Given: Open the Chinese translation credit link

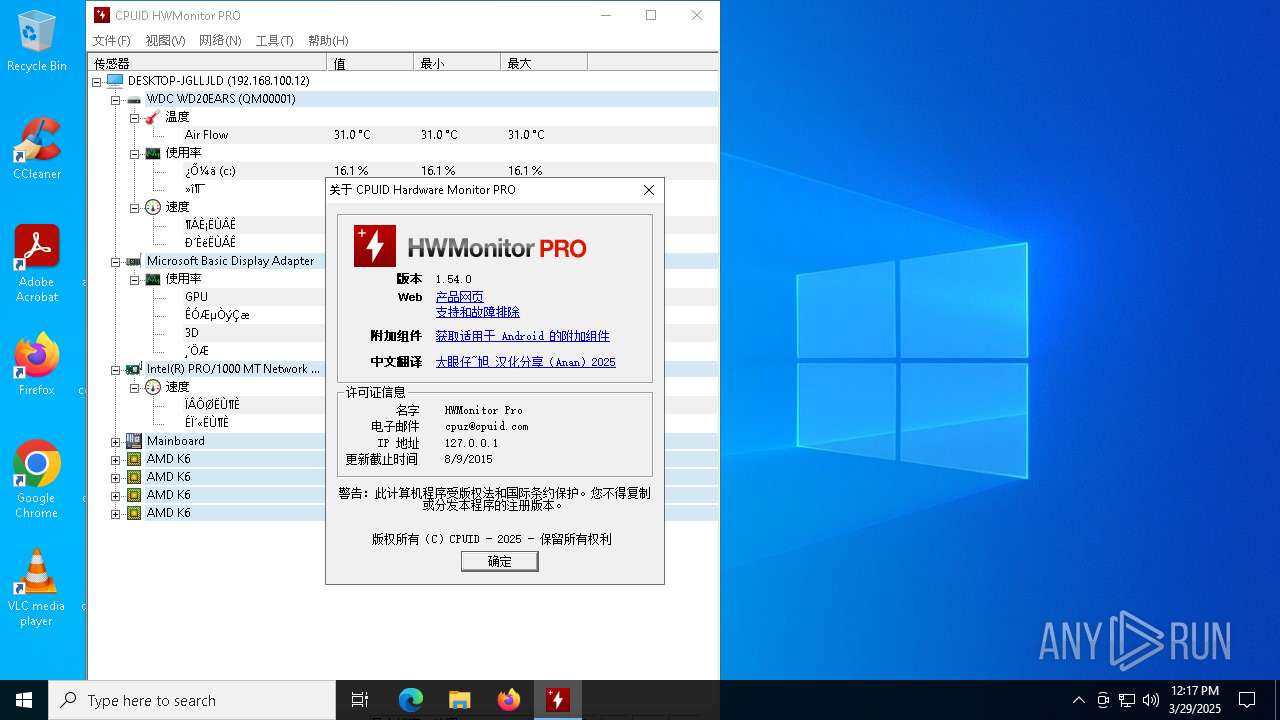Looking at the screenshot, I should [525, 362].
